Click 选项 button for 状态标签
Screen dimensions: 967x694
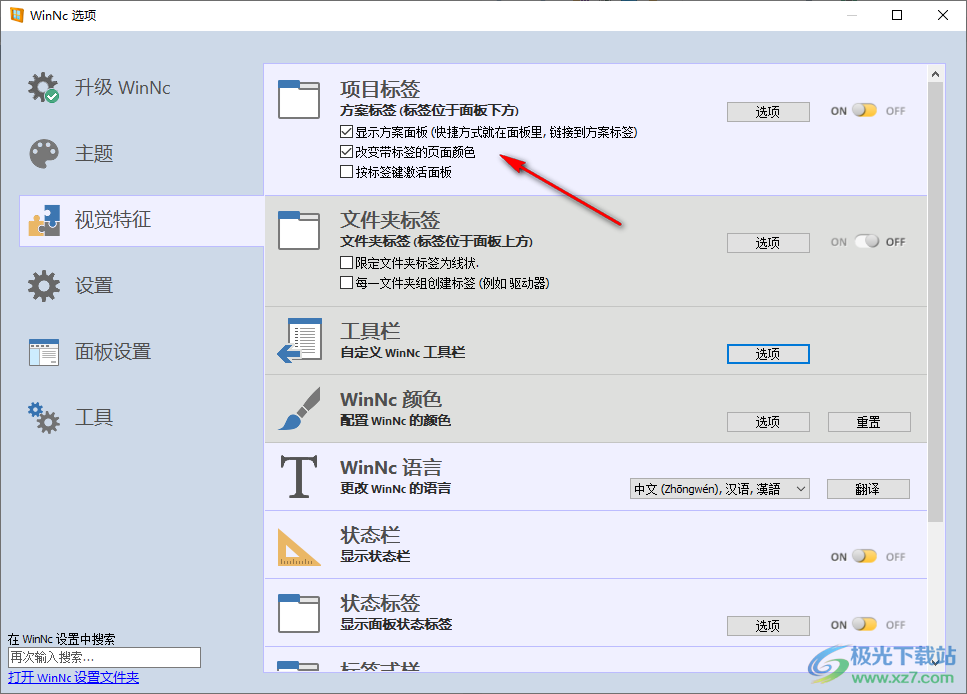tap(768, 626)
